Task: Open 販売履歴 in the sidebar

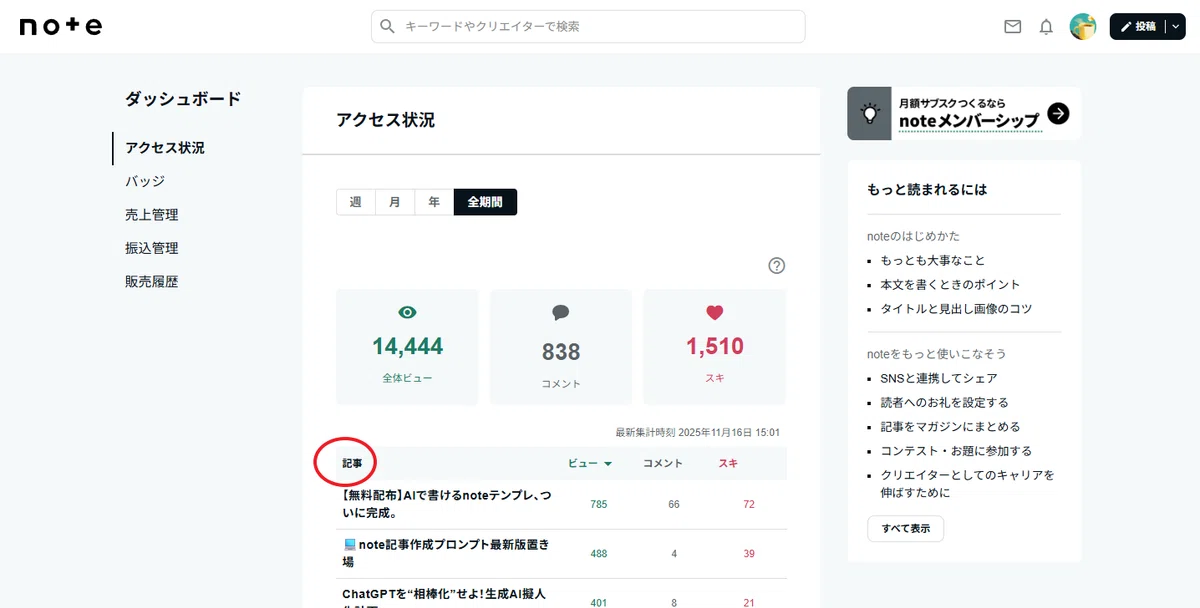Action: (x=152, y=282)
